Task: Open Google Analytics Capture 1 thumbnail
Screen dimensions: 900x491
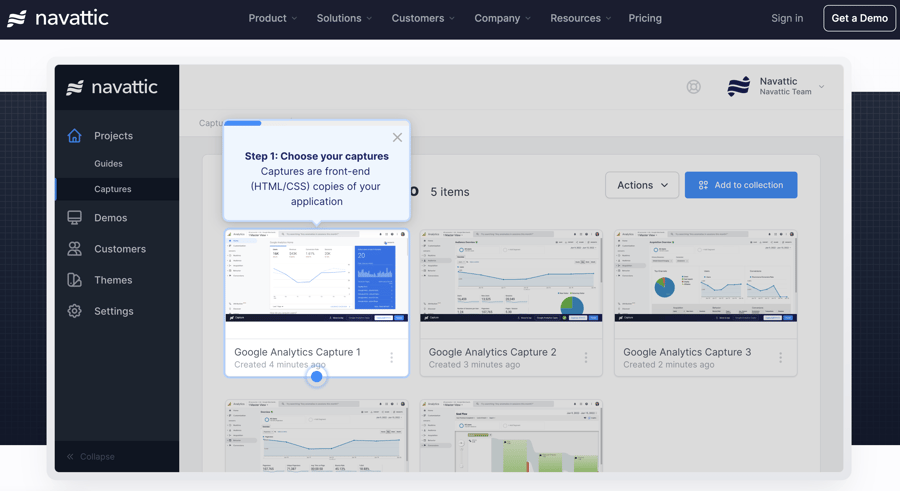Action: 317,276
